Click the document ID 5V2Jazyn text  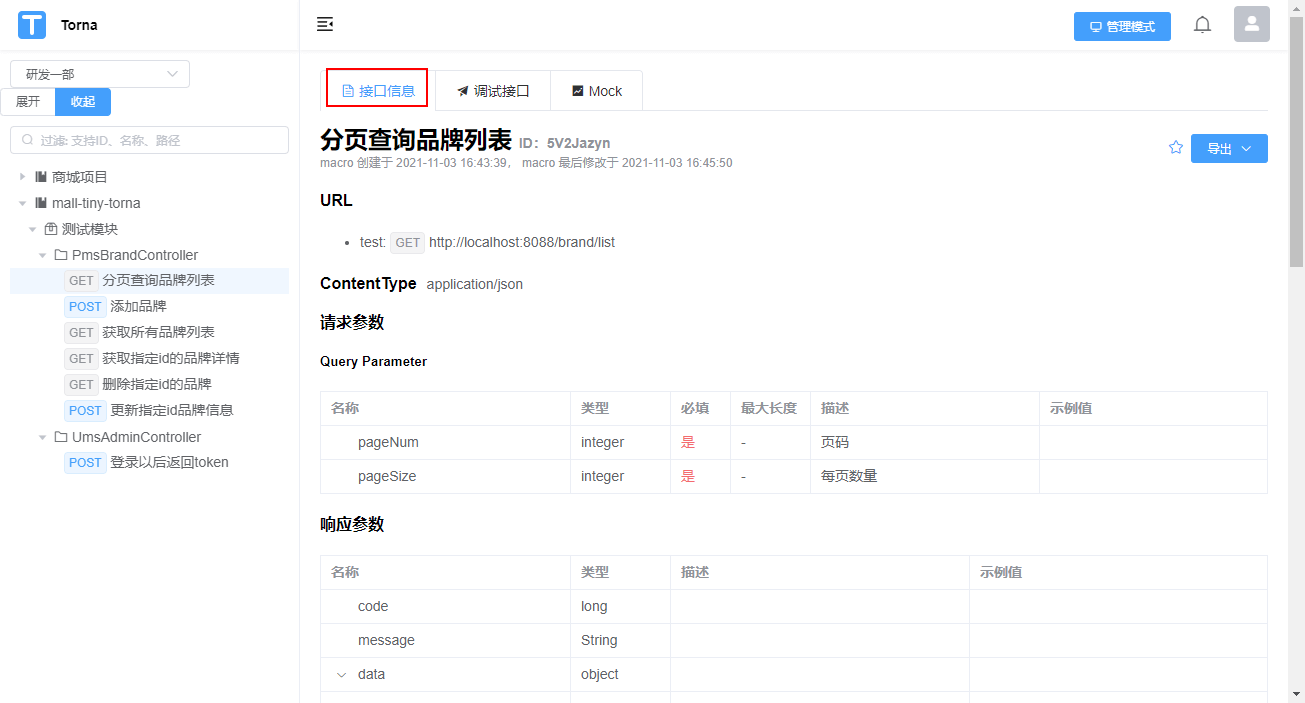(578, 143)
